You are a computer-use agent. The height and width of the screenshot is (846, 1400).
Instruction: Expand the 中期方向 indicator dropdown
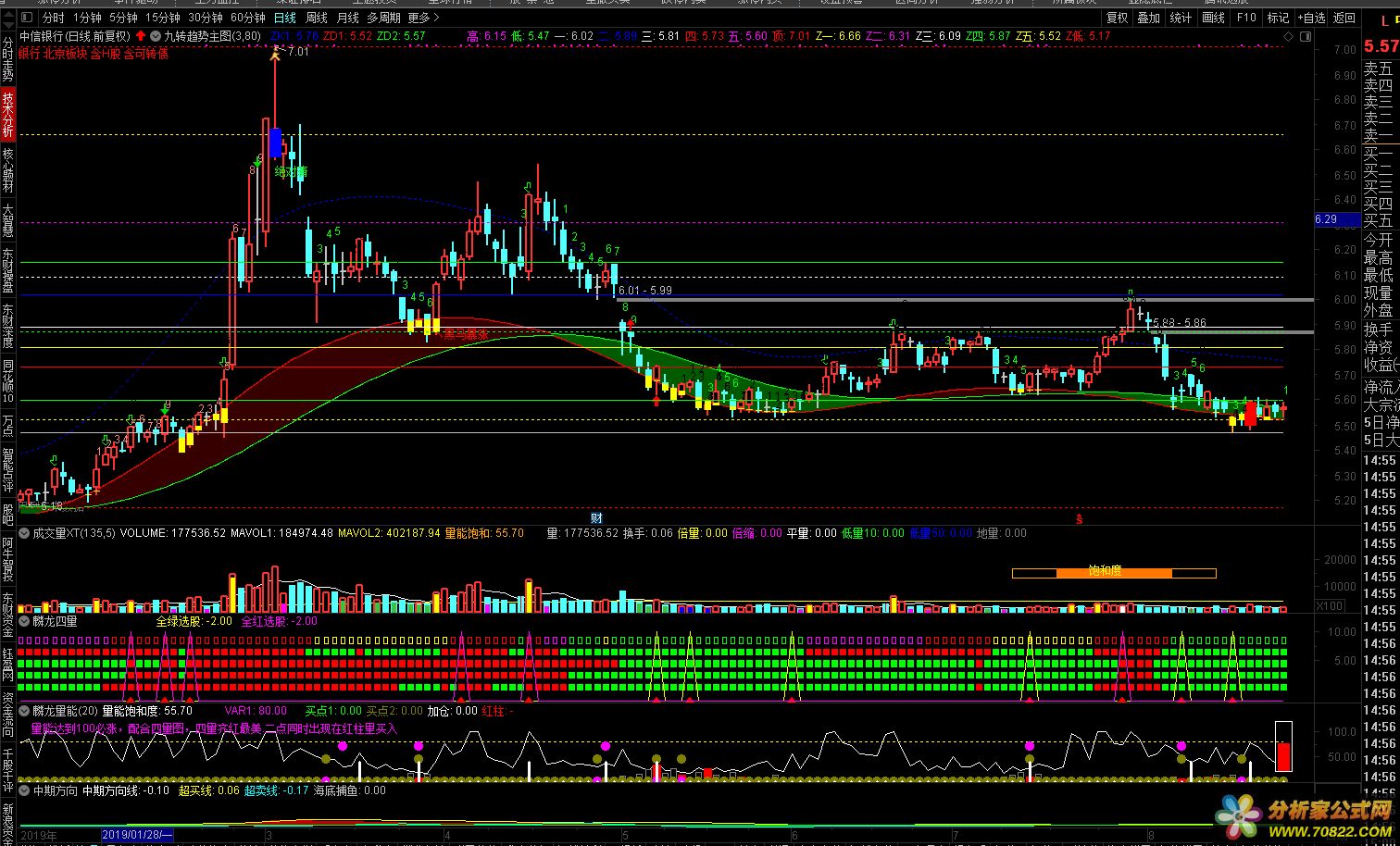tap(24, 790)
